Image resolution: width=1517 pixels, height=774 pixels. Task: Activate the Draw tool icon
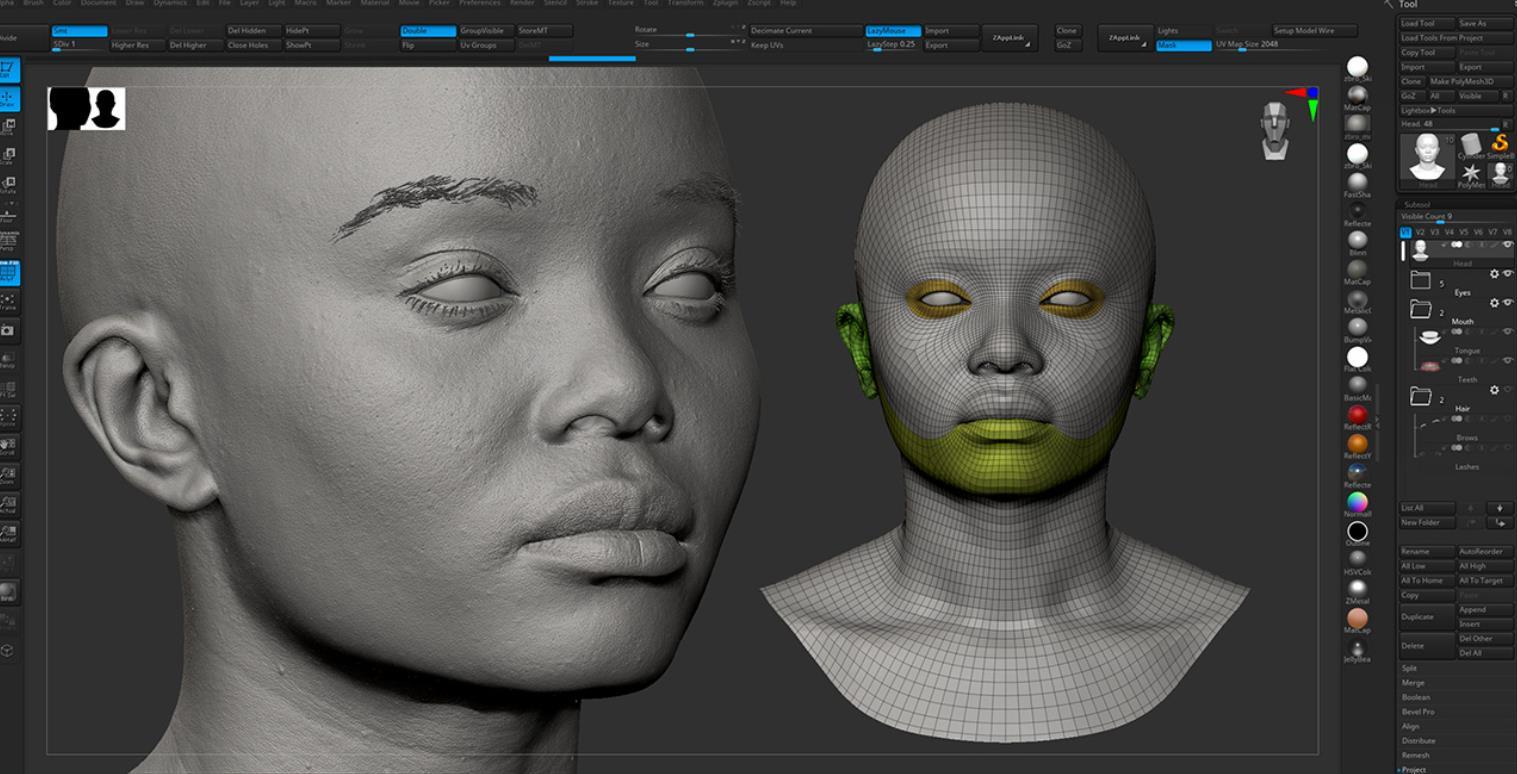(8, 99)
